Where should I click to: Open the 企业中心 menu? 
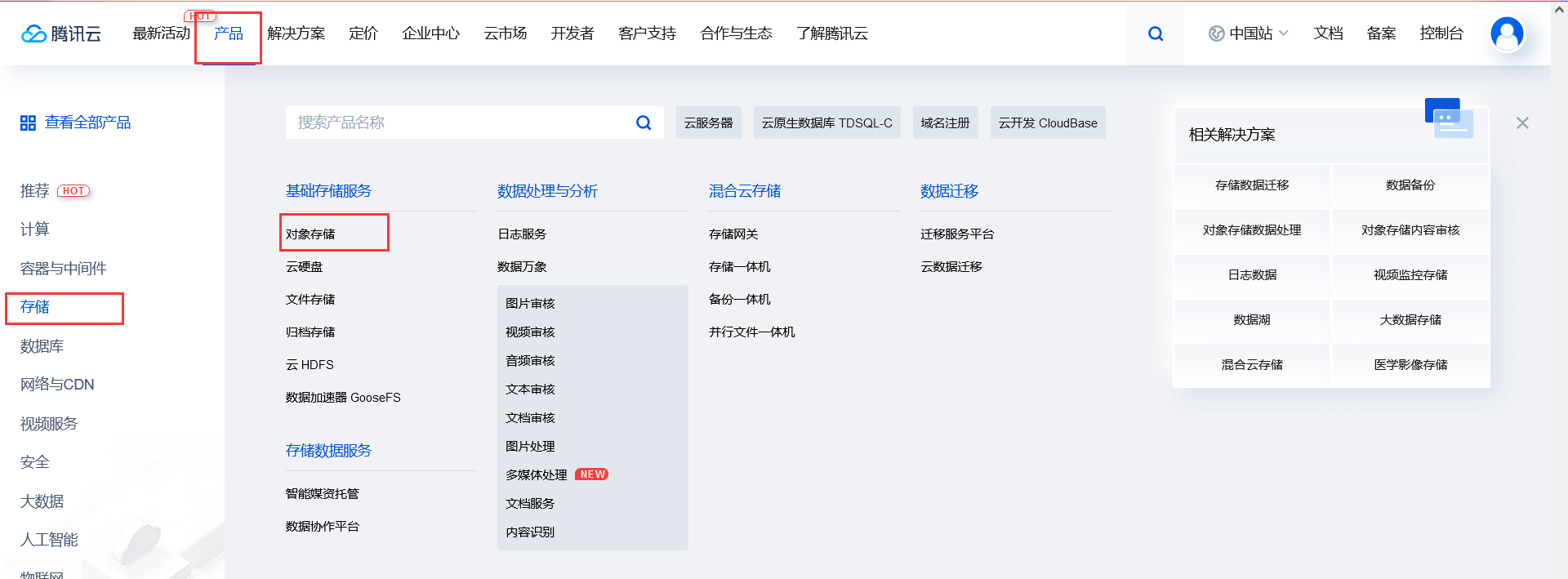[431, 33]
